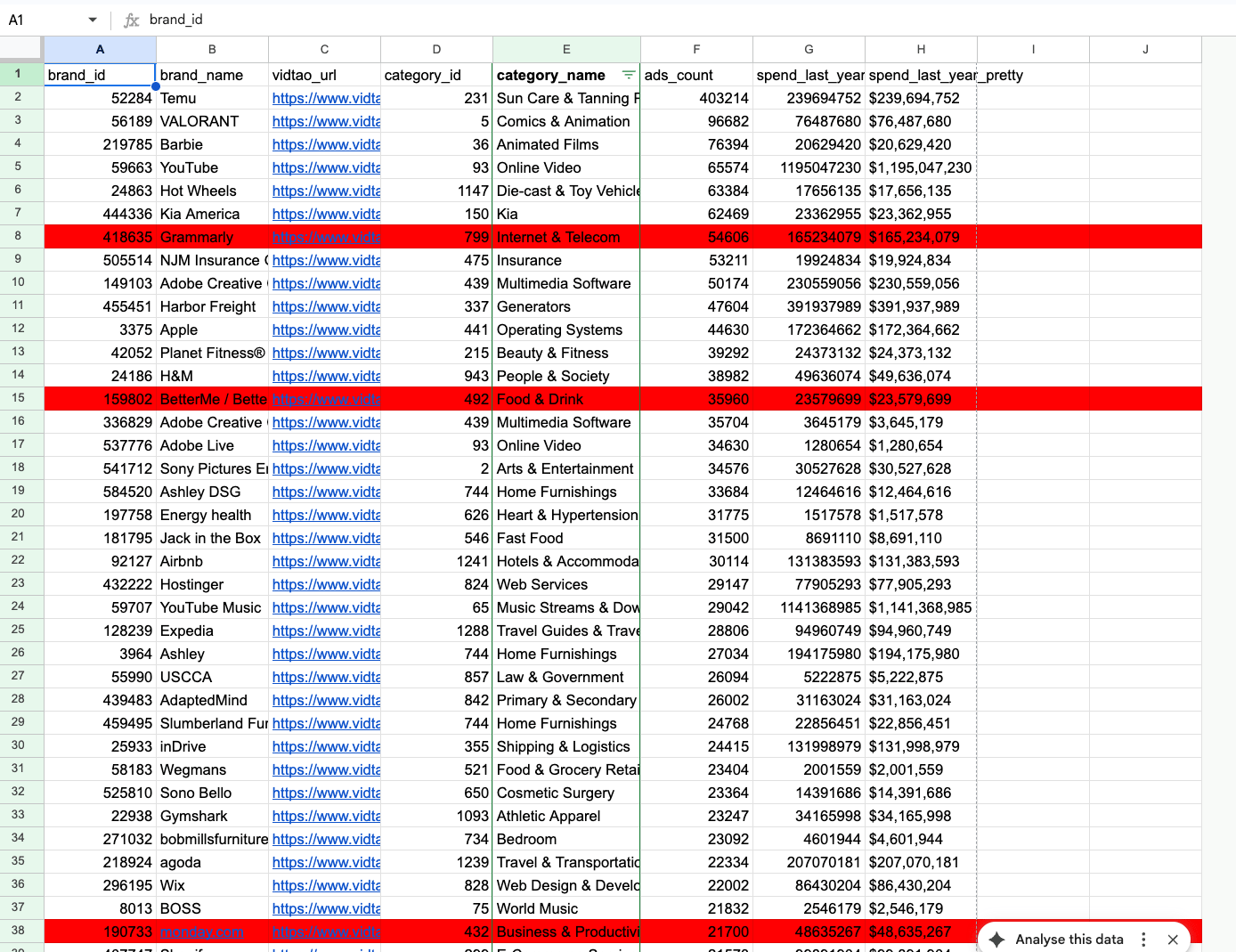Select the spend_last_year header cell in column G
The height and width of the screenshot is (952, 1236).
pos(809,75)
